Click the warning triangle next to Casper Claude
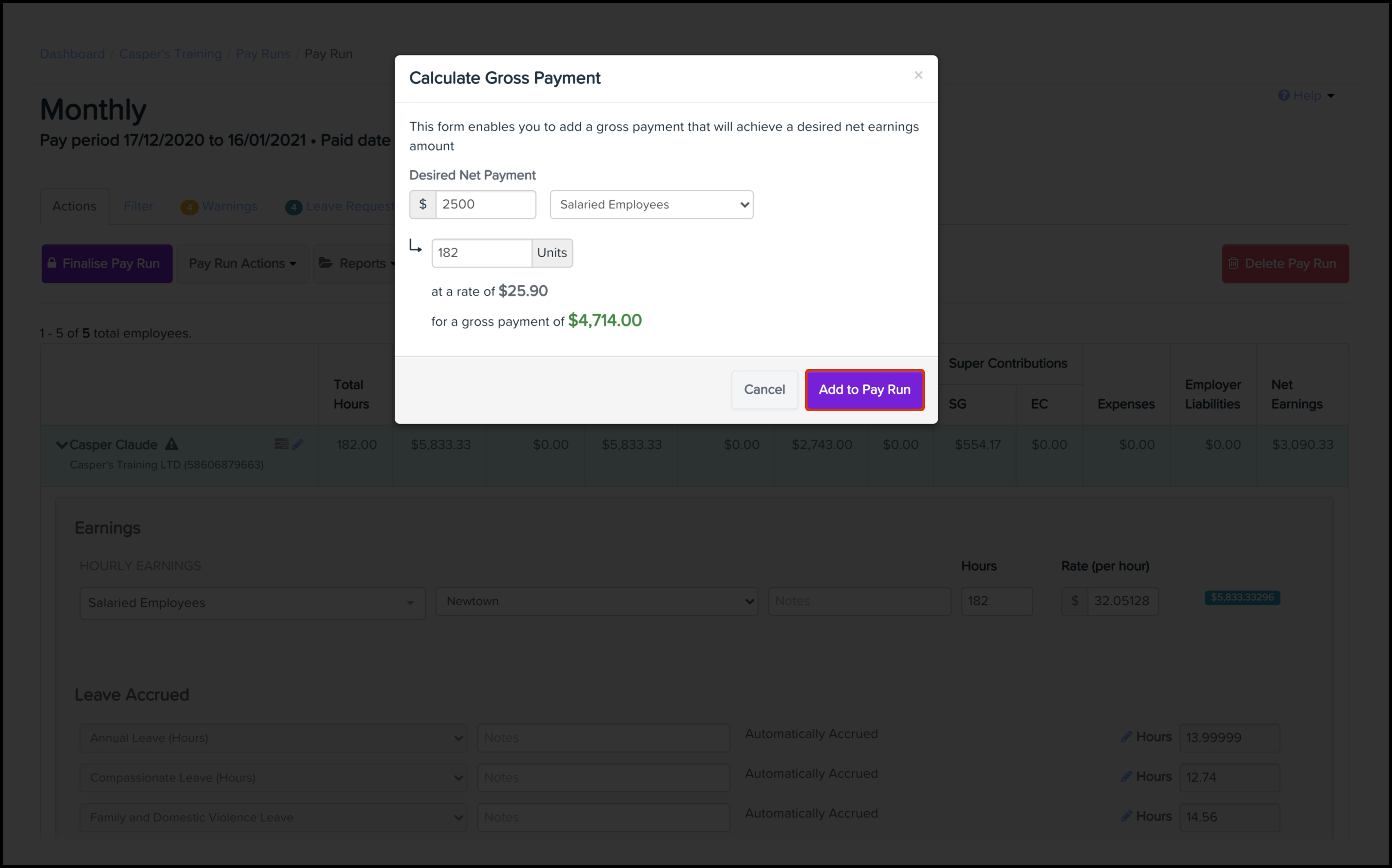Image resolution: width=1392 pixels, height=868 pixels. coord(172,444)
